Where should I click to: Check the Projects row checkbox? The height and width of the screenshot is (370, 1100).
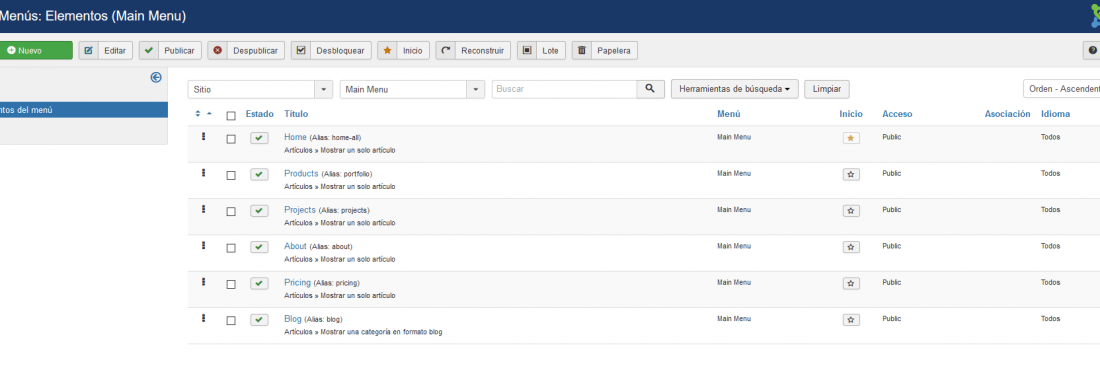coord(231,211)
